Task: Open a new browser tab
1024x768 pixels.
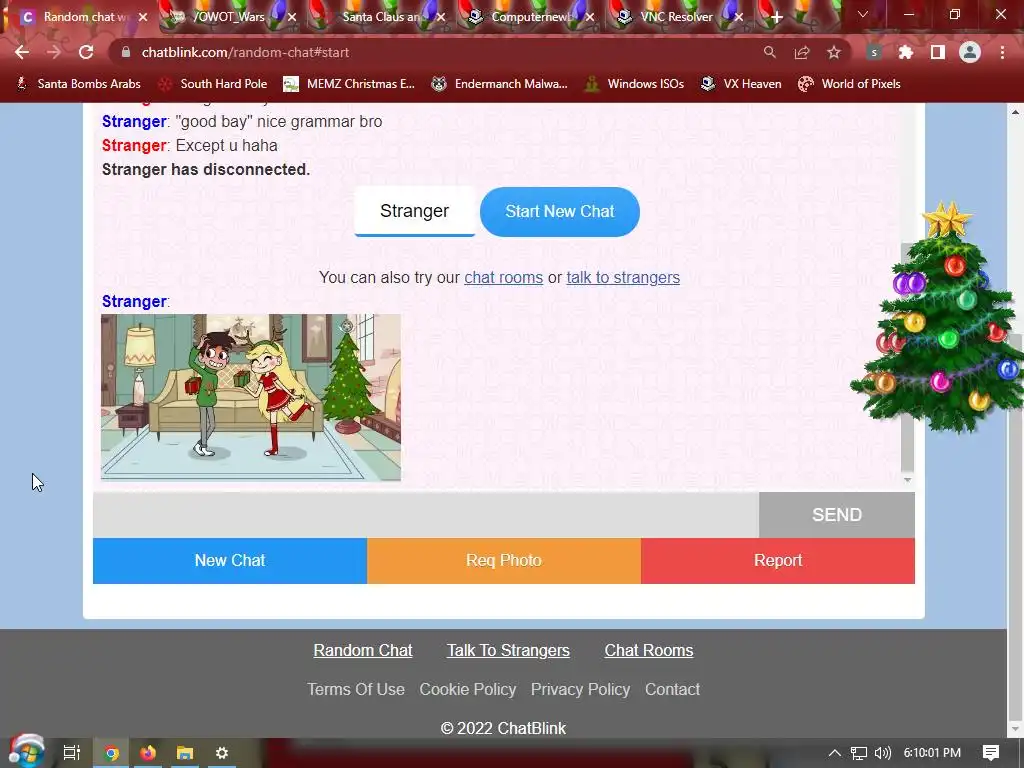Action: 776,17
